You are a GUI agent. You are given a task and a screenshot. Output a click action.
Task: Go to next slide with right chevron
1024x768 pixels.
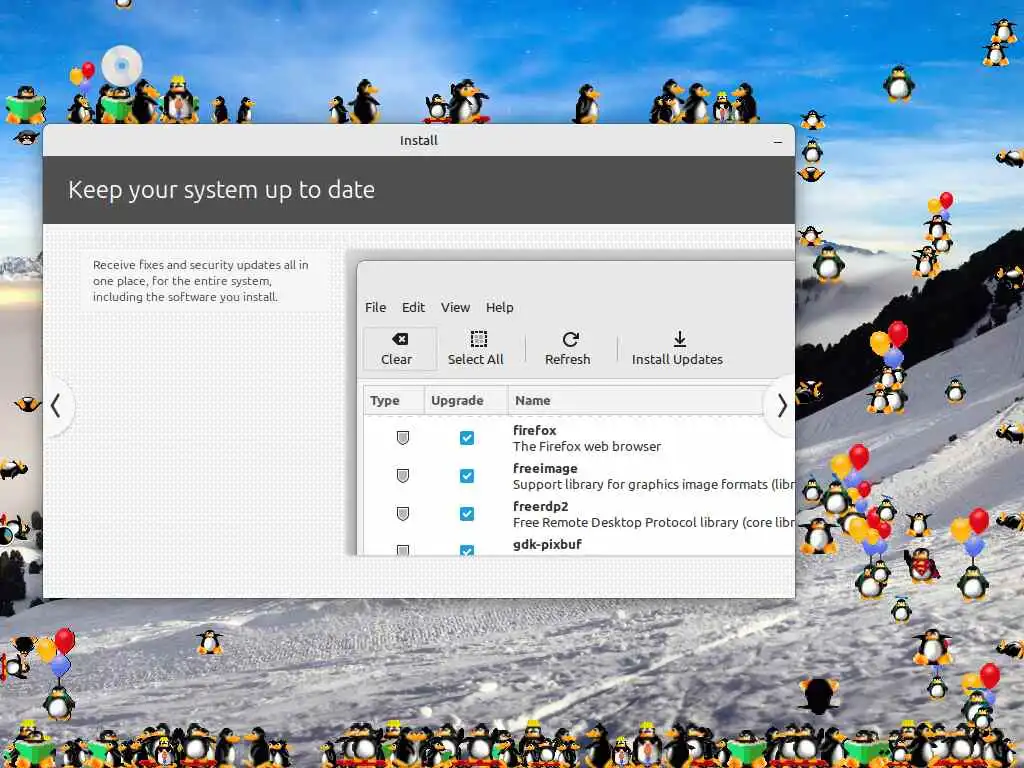(781, 406)
